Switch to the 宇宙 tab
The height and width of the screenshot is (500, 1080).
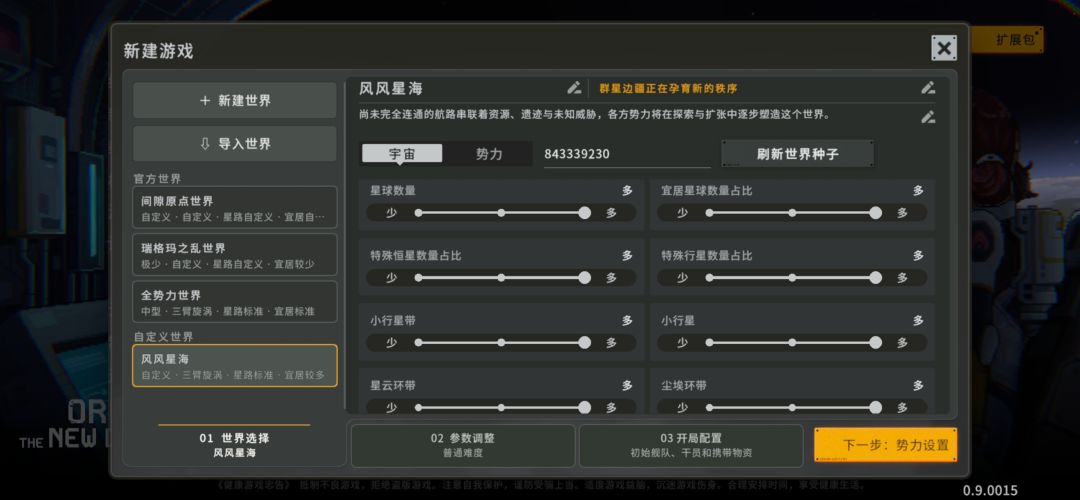pyautogui.click(x=402, y=154)
